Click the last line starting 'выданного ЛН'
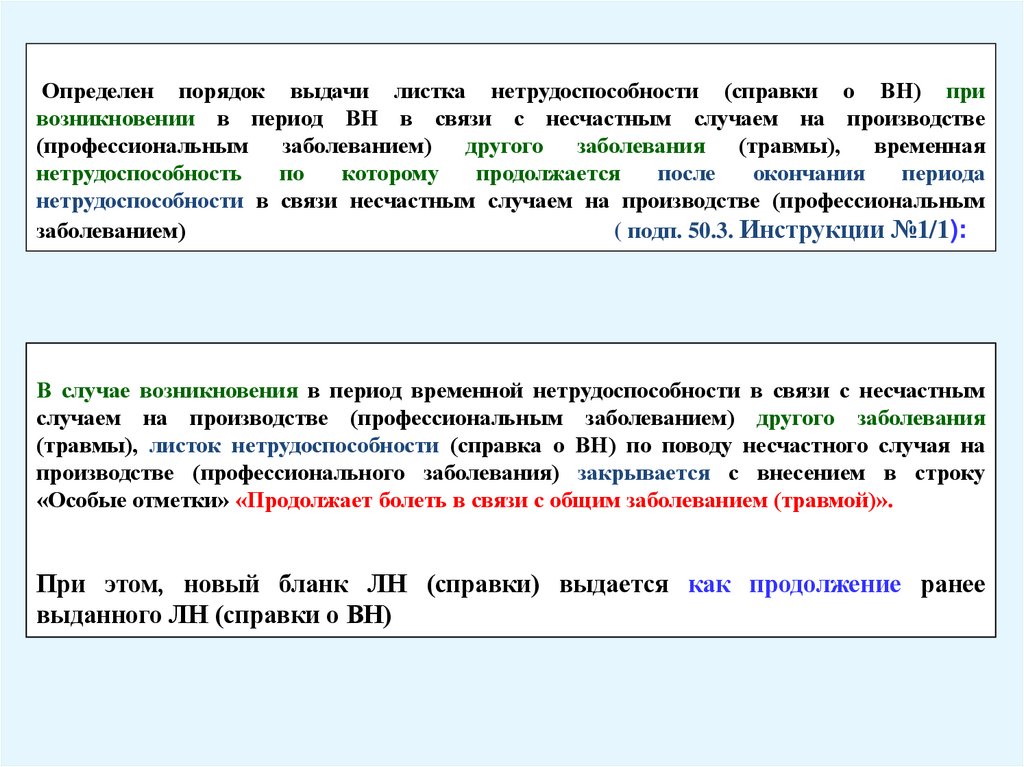The image size is (1024, 767). pyautogui.click(x=214, y=615)
